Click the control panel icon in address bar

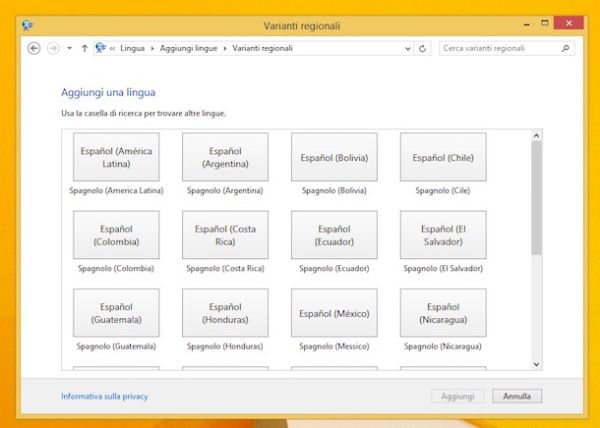click(101, 48)
